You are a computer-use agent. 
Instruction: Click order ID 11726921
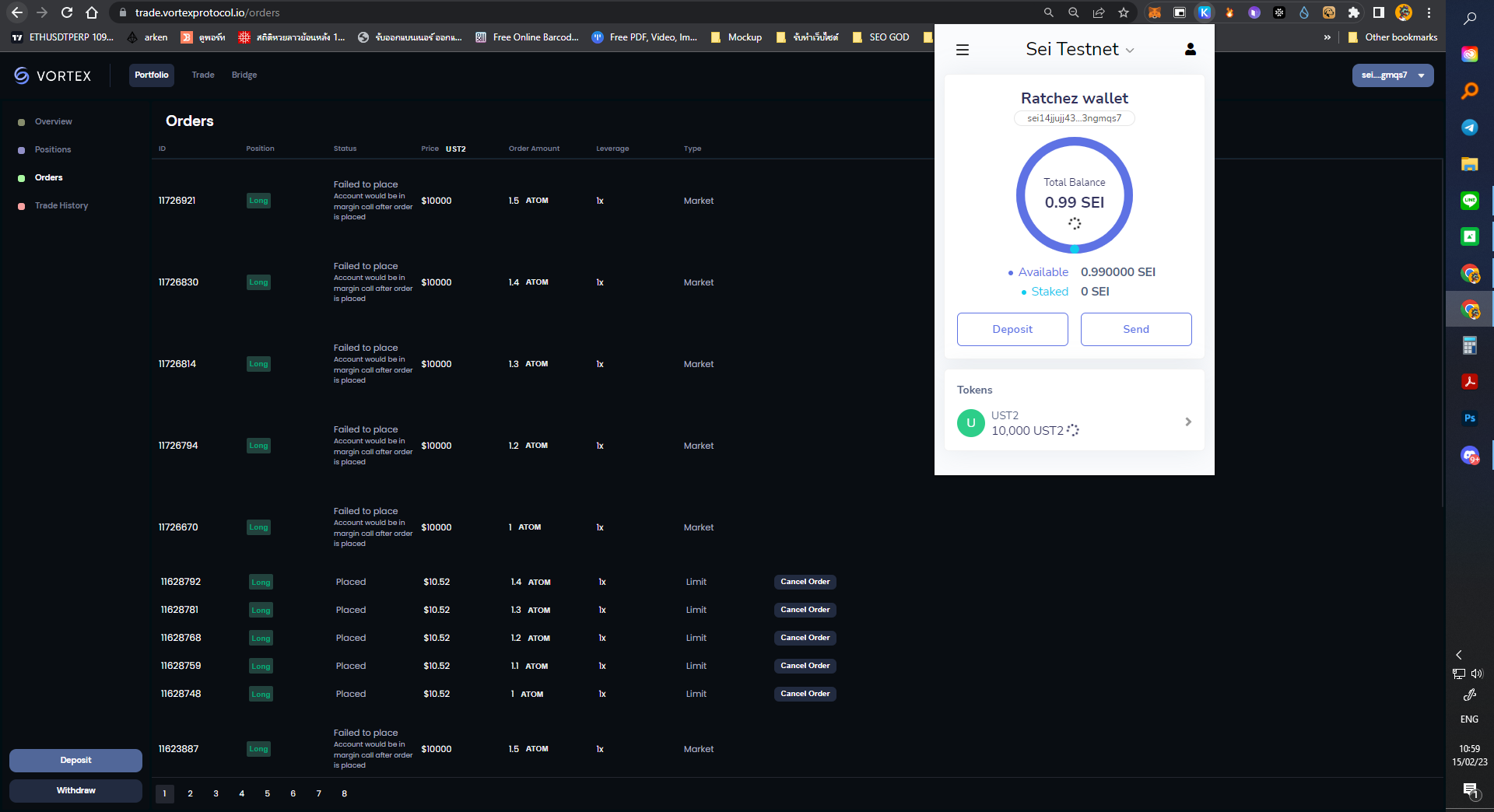(177, 201)
